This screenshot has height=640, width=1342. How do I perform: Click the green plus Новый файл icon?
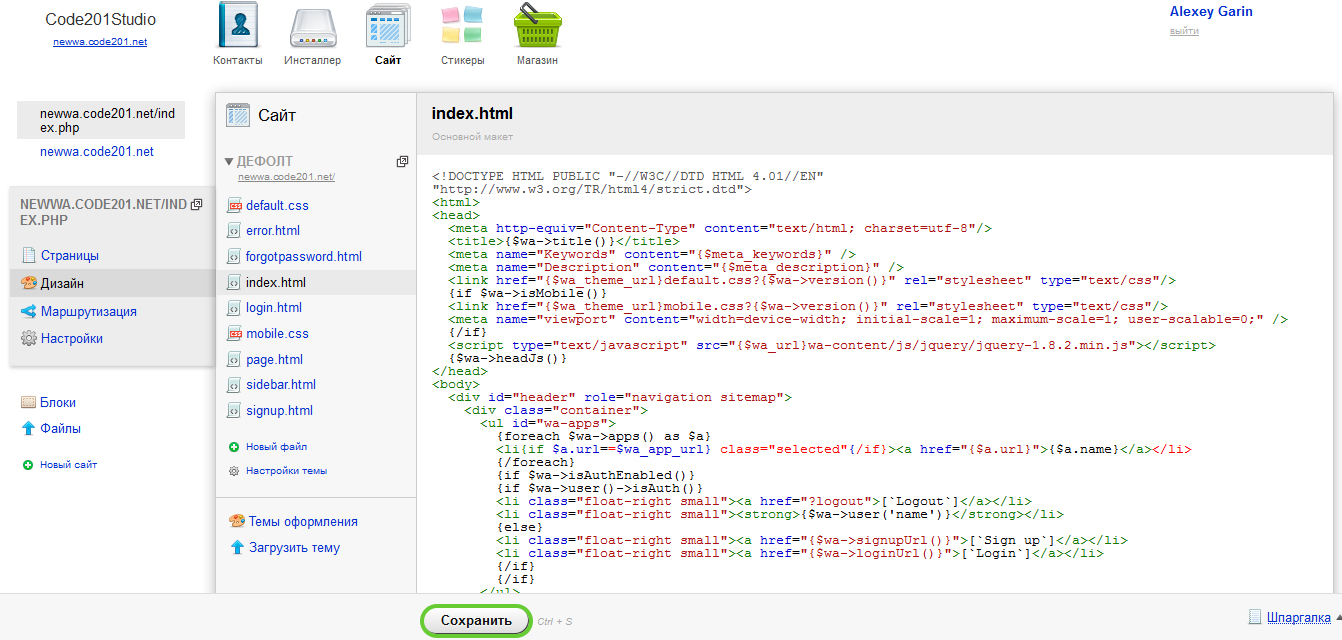[234, 447]
